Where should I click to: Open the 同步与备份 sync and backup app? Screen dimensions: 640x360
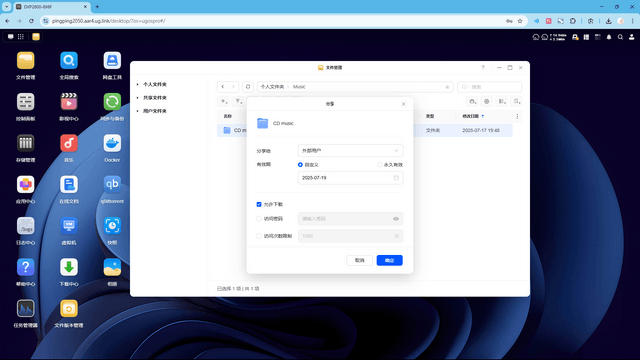(x=112, y=102)
